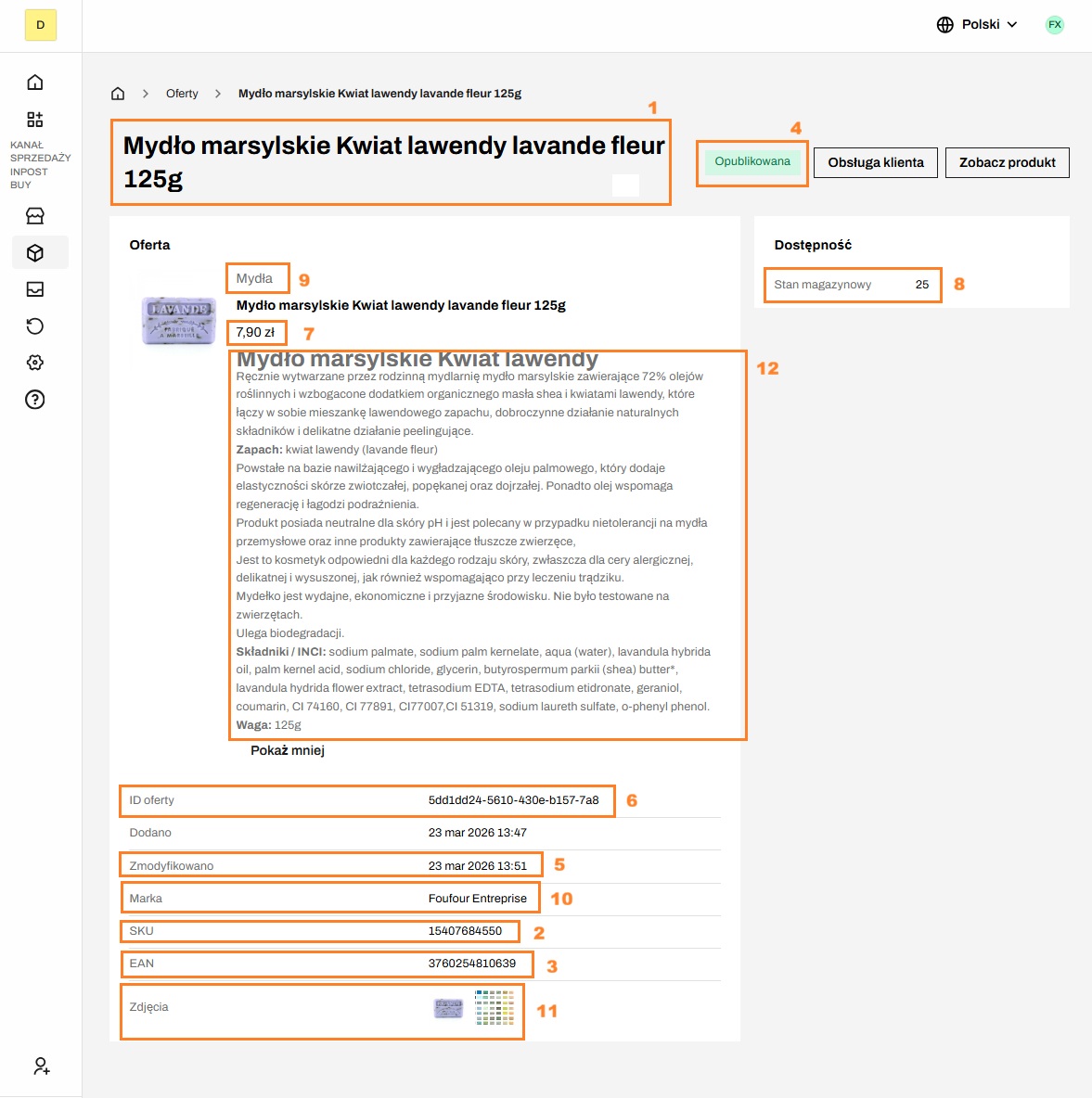Open the first thumbnail in Zdjęcia row
Image resolution: width=1092 pixels, height=1098 pixels.
[x=448, y=1008]
